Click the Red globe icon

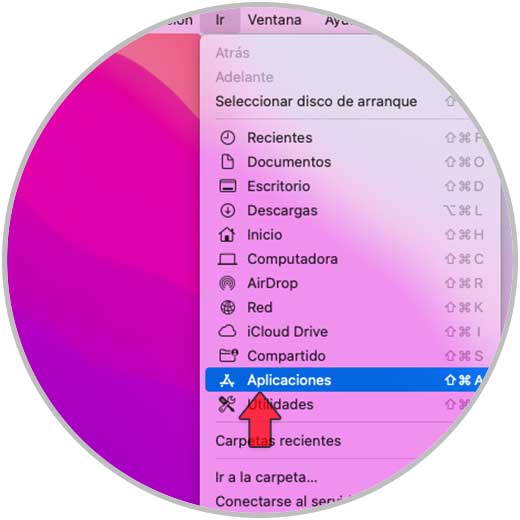tap(228, 307)
